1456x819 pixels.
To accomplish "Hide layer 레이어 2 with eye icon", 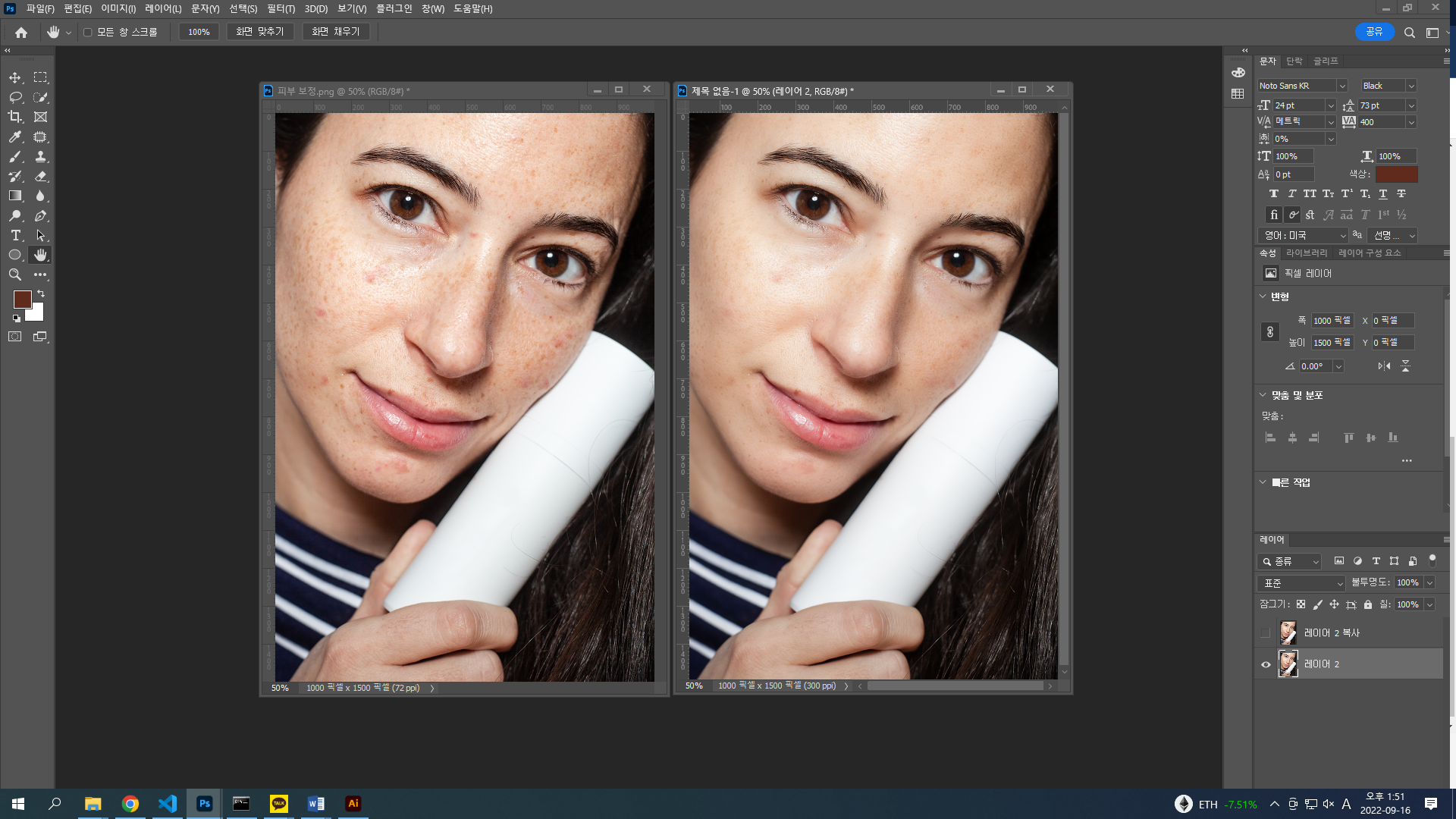I will [1266, 664].
